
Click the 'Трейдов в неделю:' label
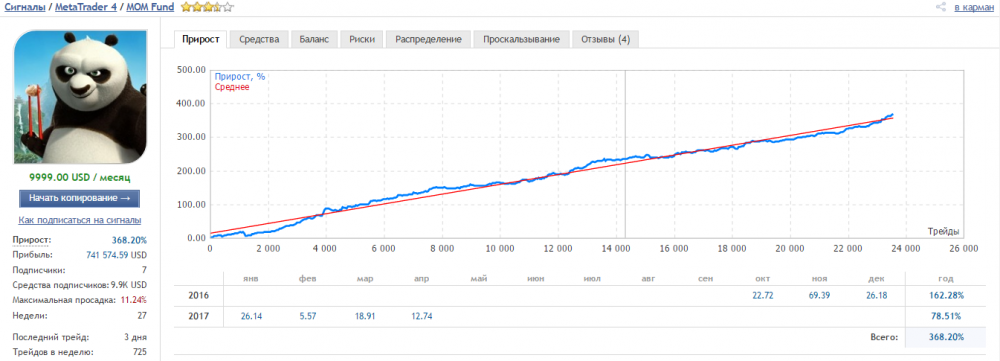(x=52, y=352)
